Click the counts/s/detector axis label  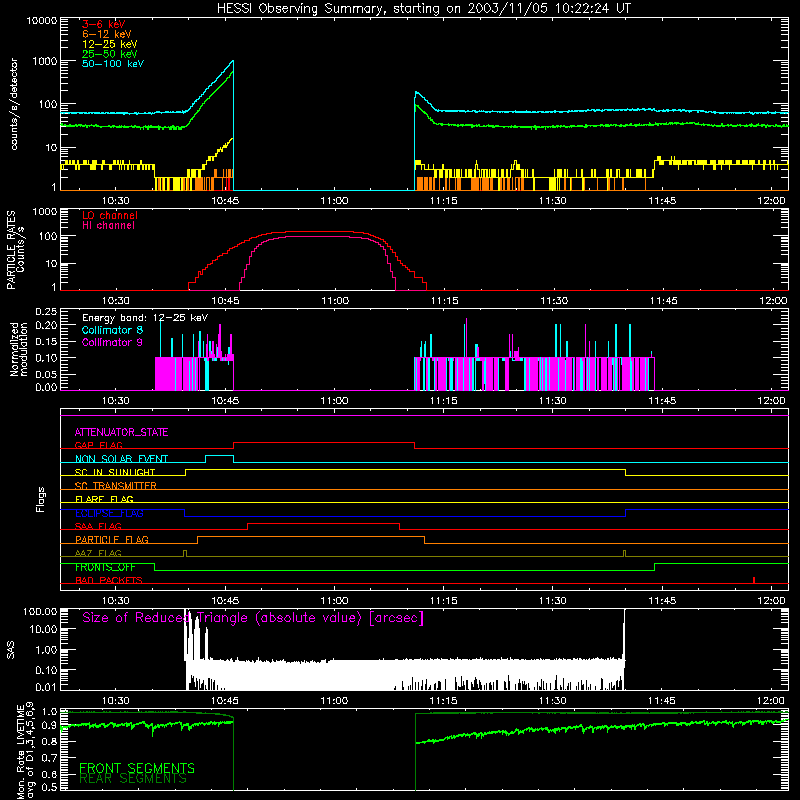tap(14, 104)
